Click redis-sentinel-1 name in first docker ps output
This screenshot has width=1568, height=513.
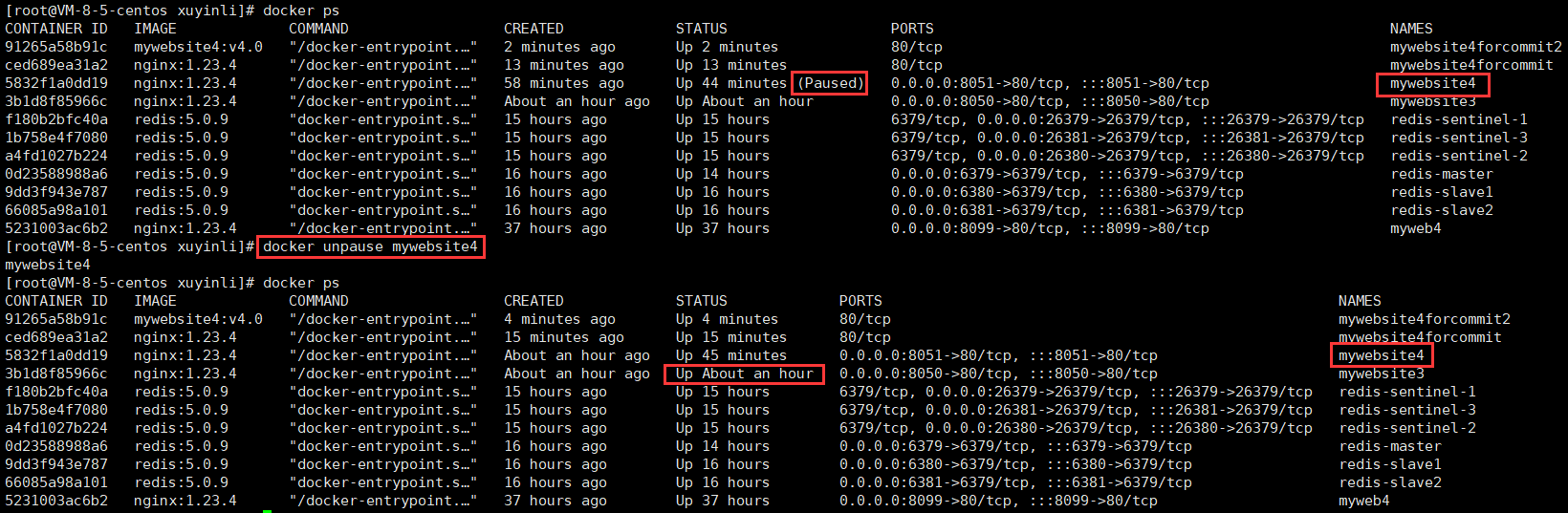coord(1459,119)
